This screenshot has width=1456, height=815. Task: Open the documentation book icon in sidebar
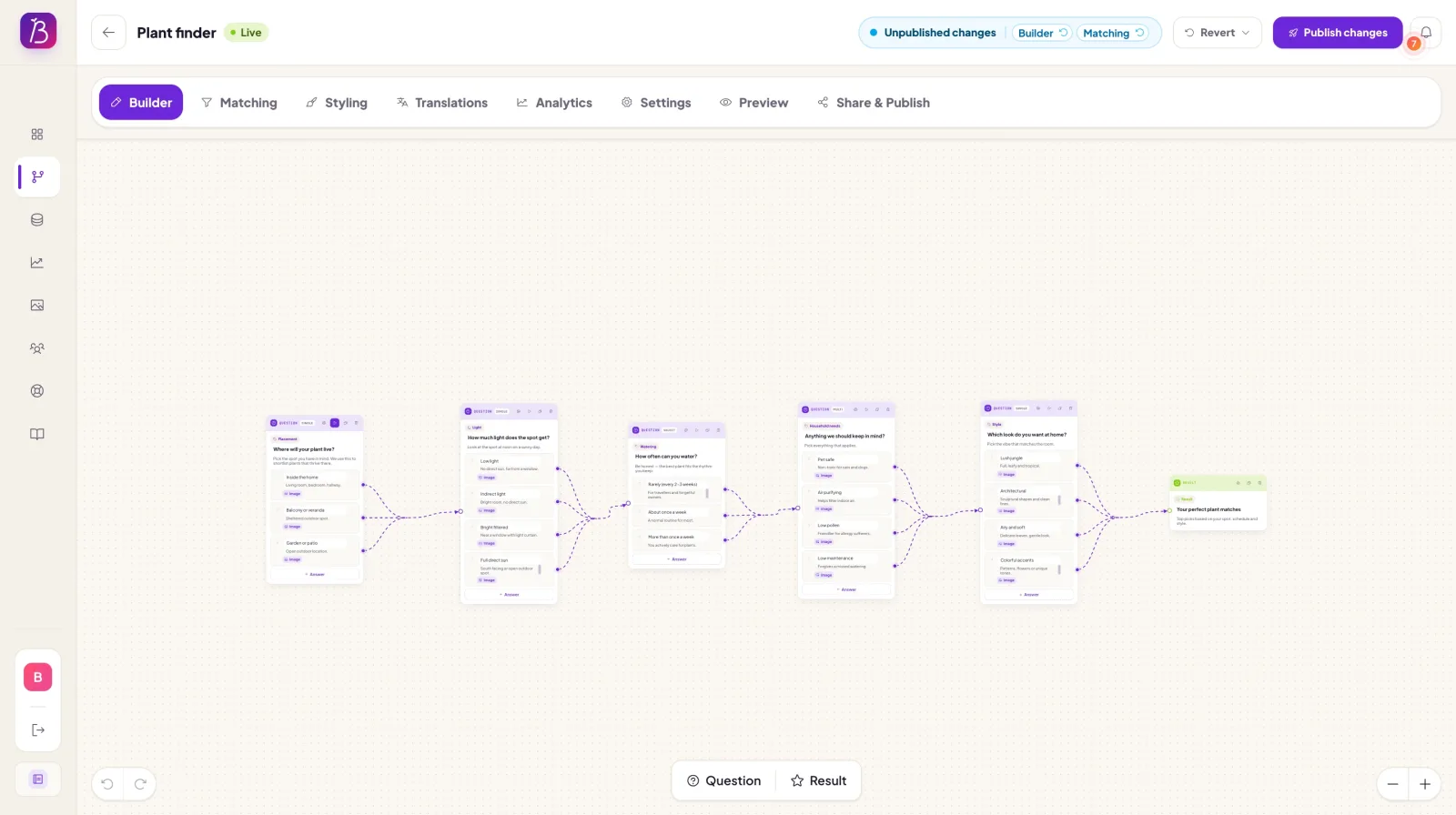click(37, 434)
